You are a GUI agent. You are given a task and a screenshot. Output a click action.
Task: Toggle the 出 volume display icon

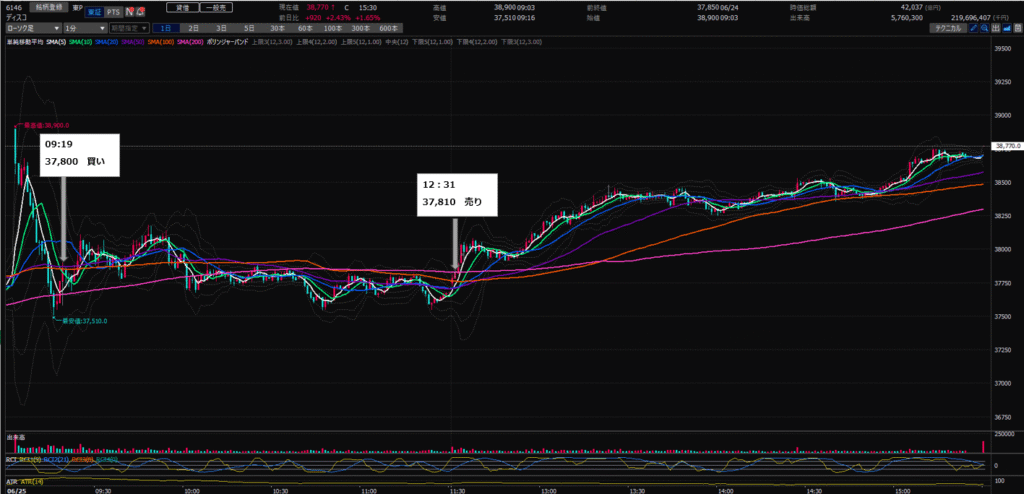click(x=995, y=29)
